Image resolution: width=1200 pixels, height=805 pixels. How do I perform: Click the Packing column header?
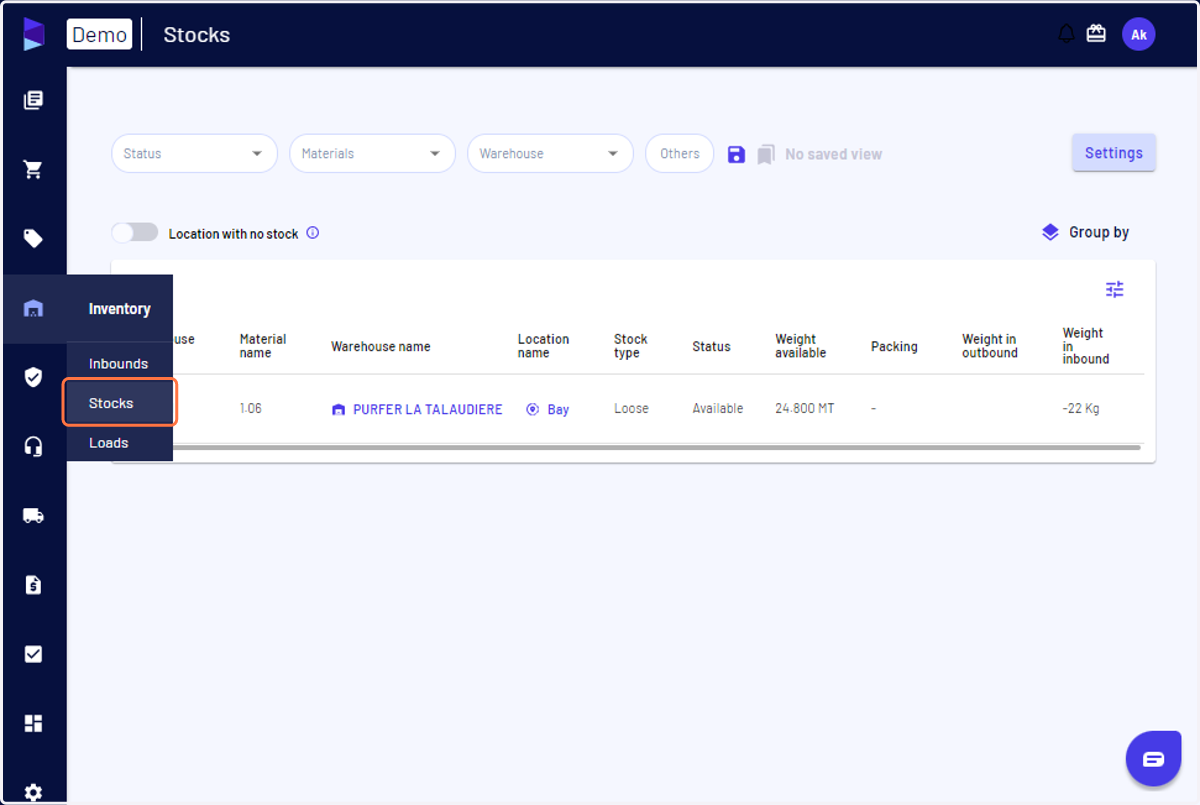(x=894, y=347)
